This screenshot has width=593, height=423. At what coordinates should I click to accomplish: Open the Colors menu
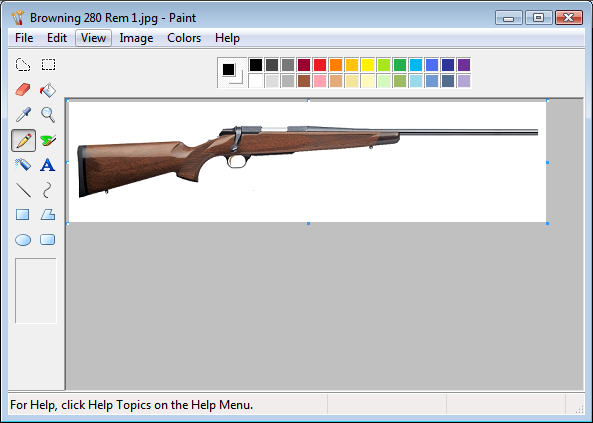coord(184,38)
